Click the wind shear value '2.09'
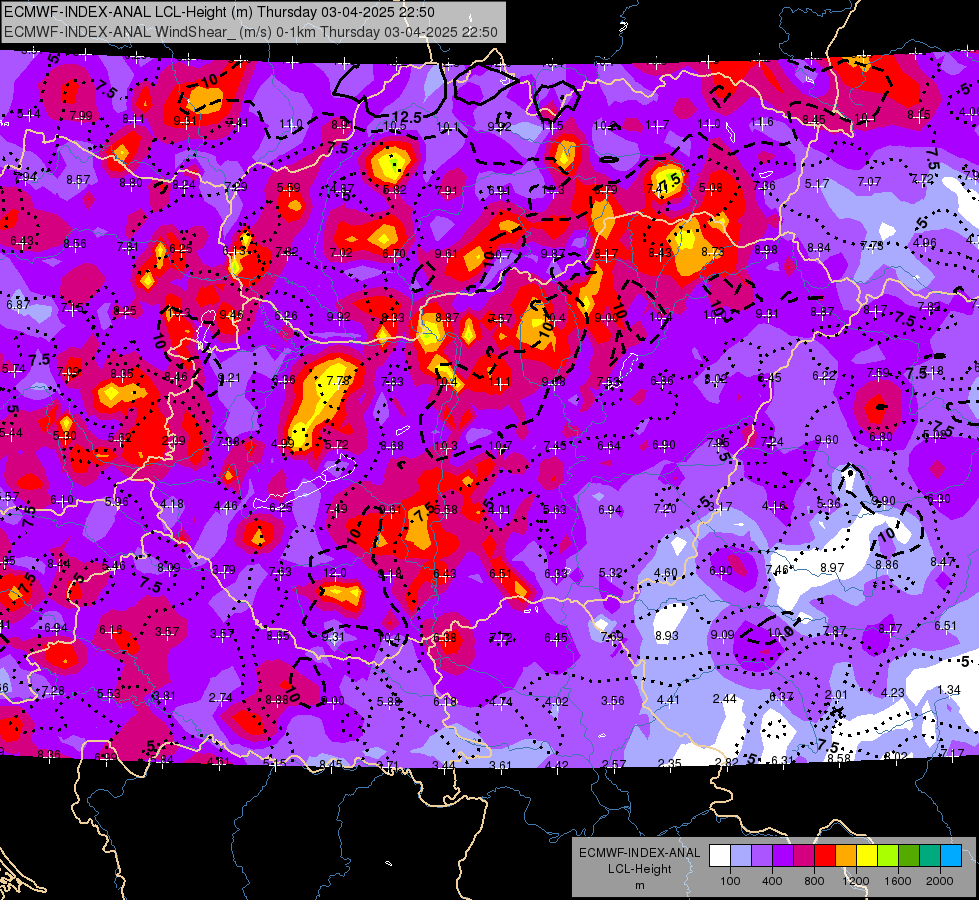The image size is (979, 900). point(174,440)
